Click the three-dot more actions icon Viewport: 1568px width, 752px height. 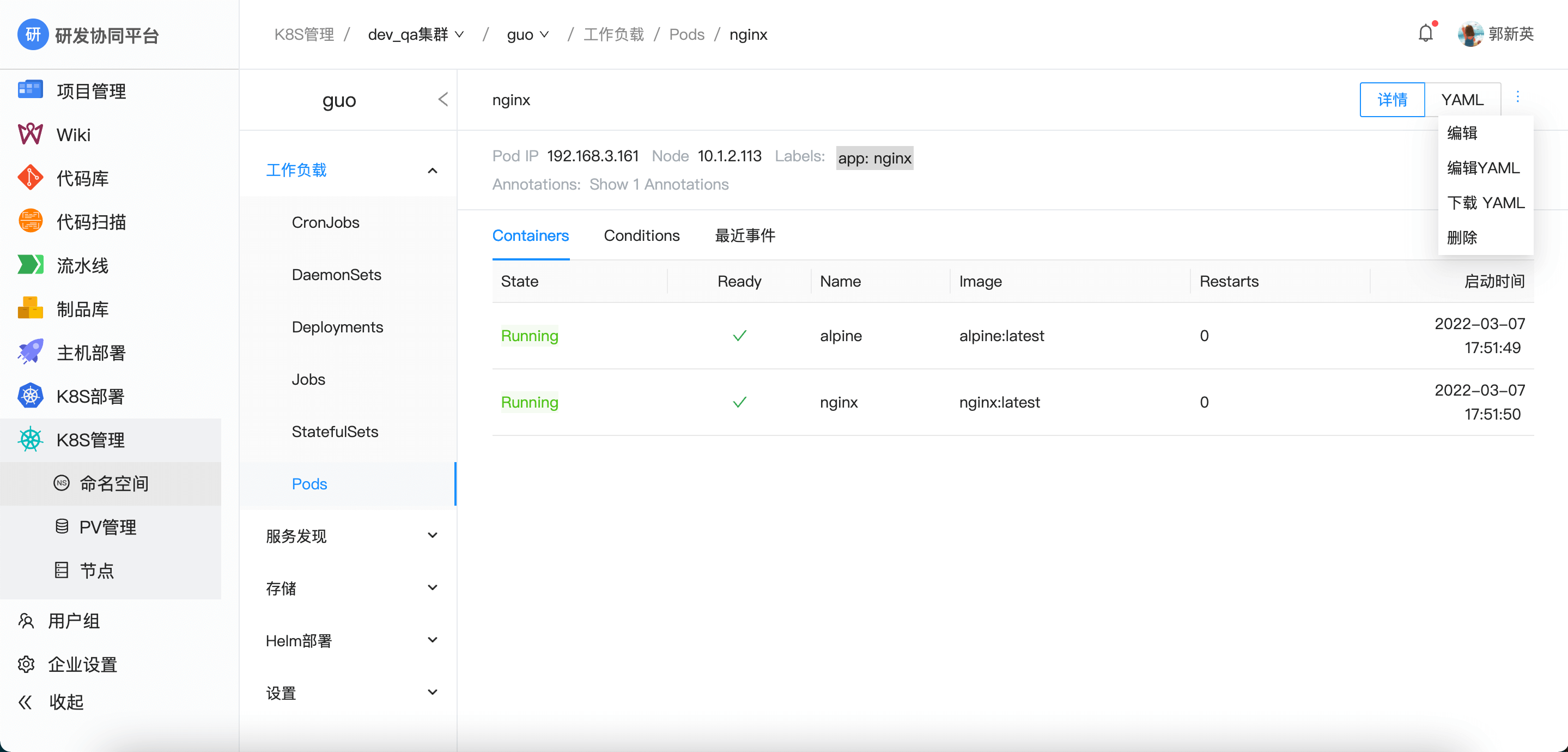(1517, 98)
